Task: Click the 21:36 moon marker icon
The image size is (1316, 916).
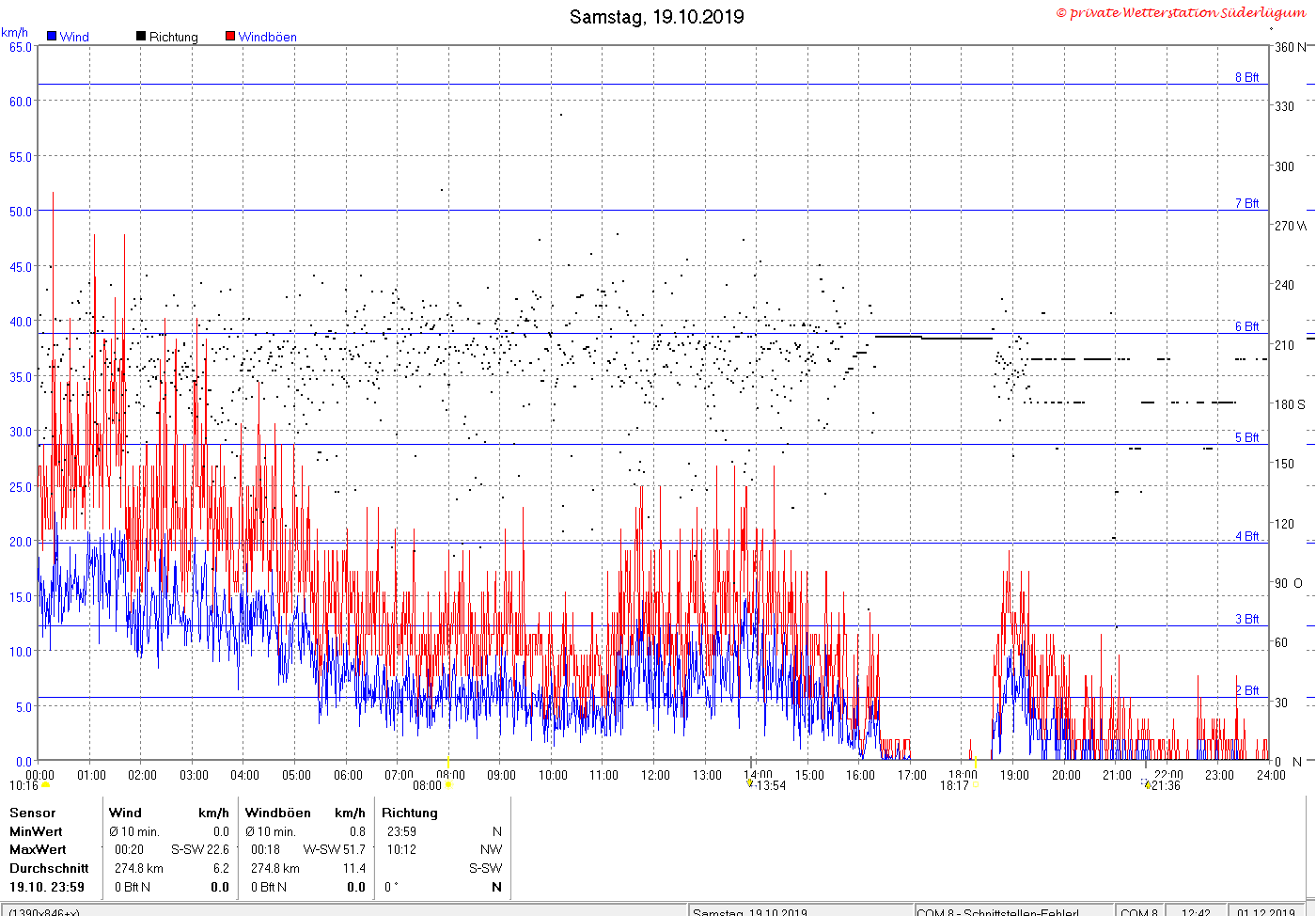Action: pyautogui.click(x=1146, y=783)
